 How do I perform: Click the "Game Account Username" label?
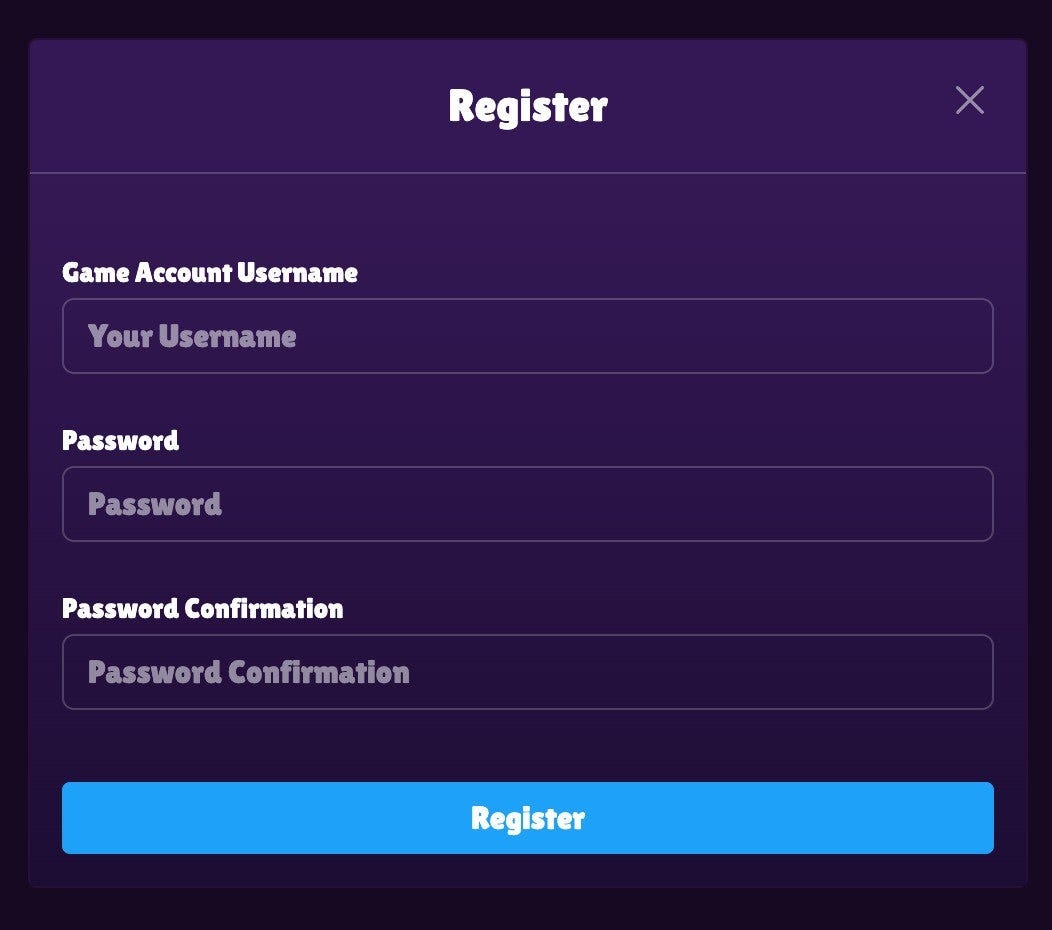(x=210, y=273)
